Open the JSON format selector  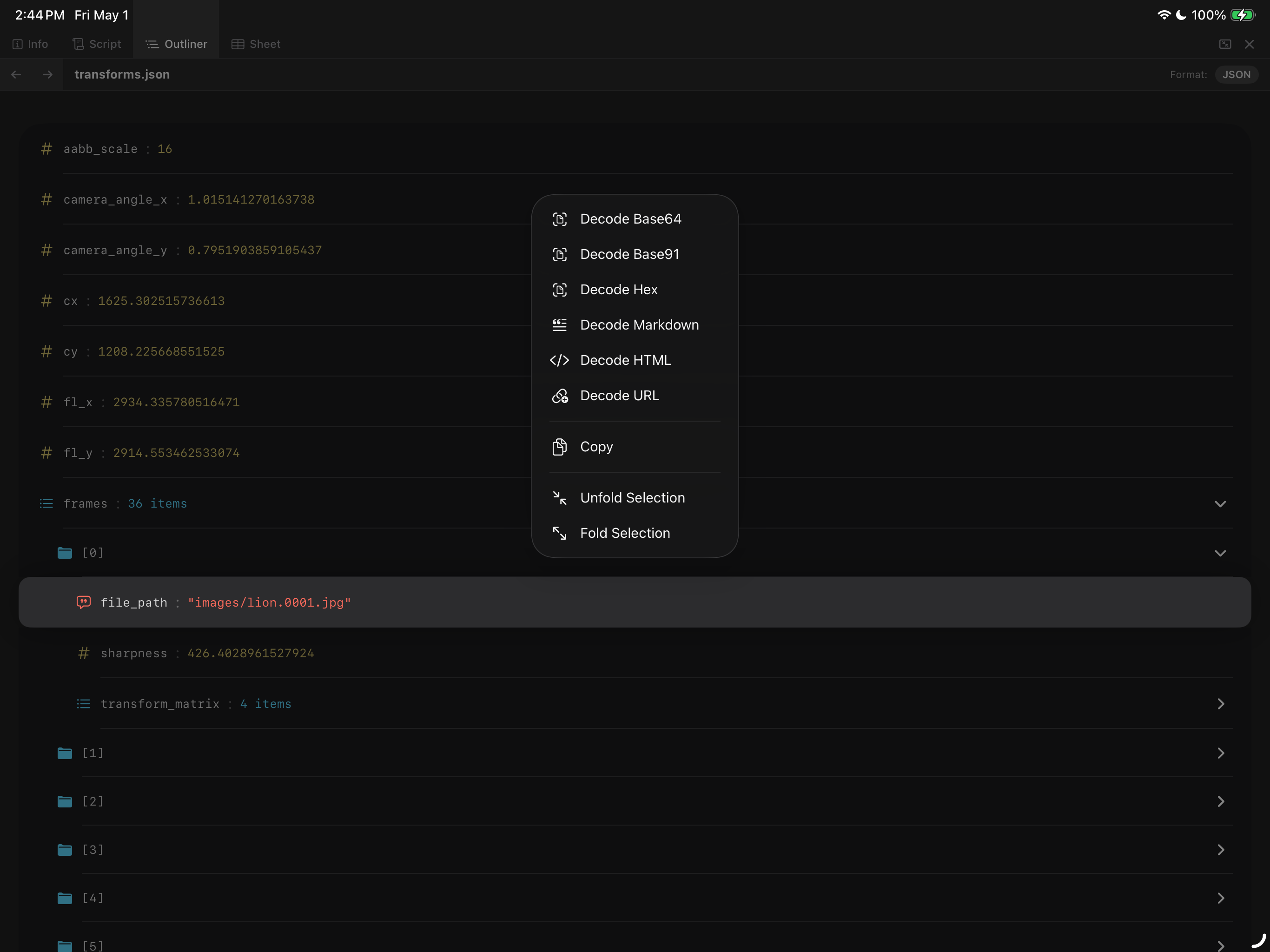coord(1236,75)
